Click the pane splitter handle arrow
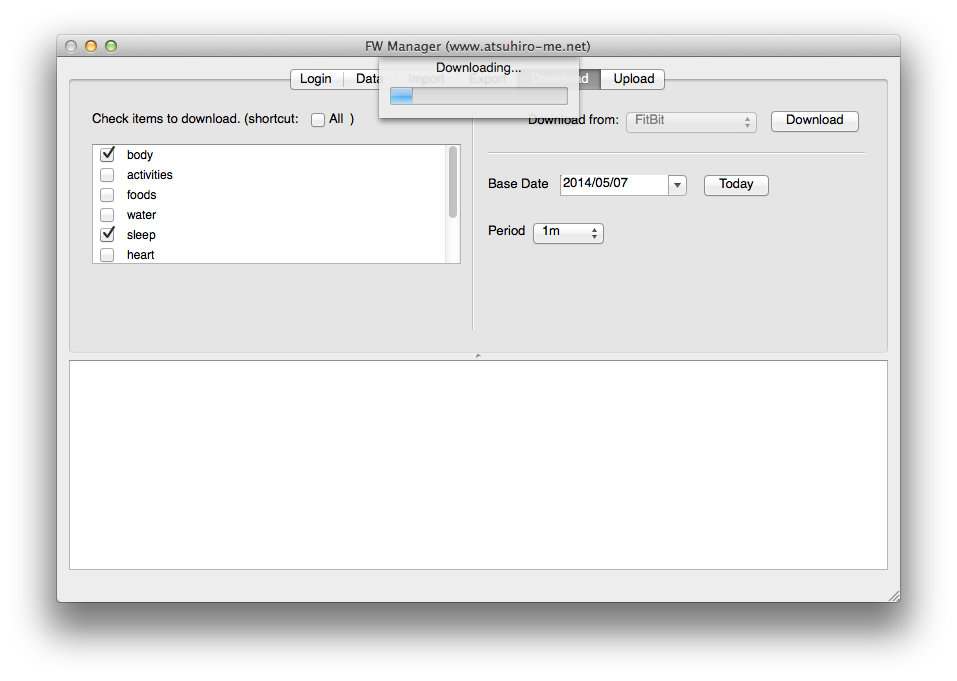 [478, 356]
